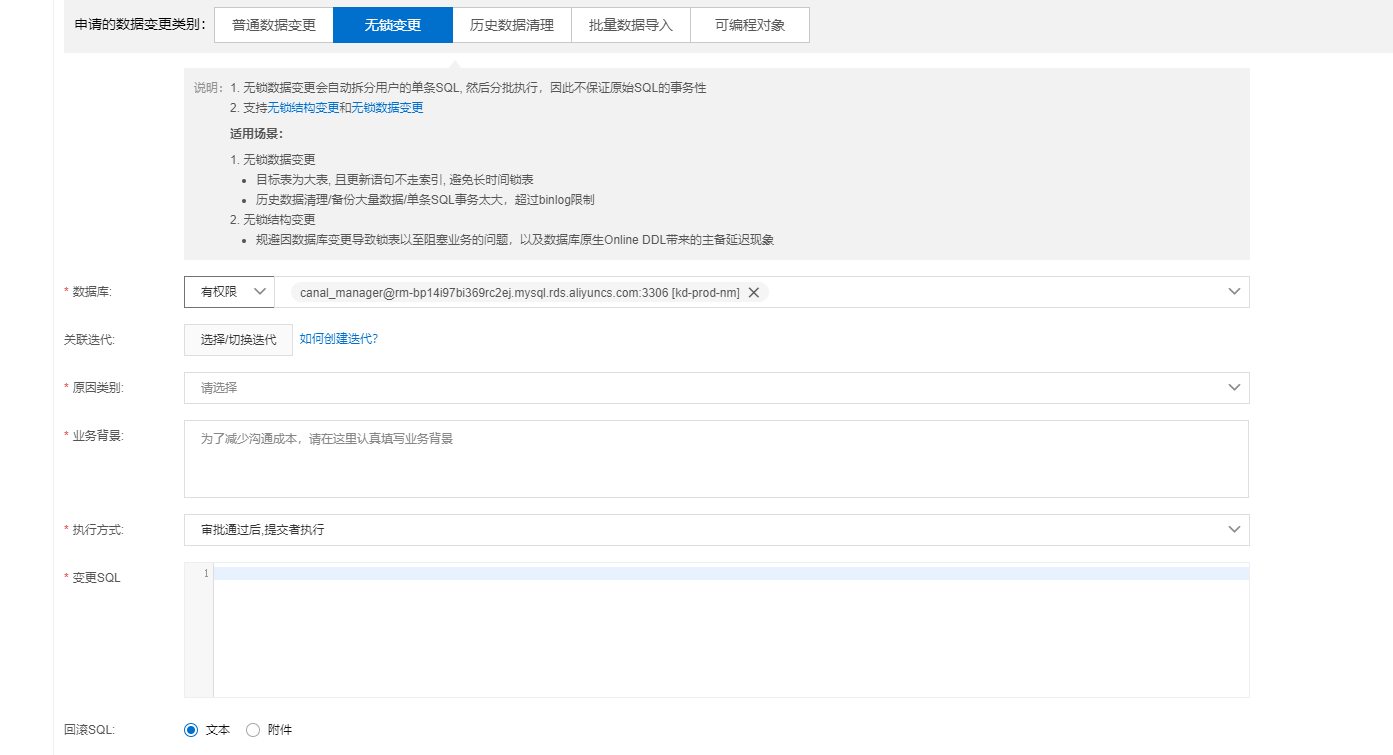Remove the canal_manager database tag
The image size is (1393, 755).
(x=754, y=292)
